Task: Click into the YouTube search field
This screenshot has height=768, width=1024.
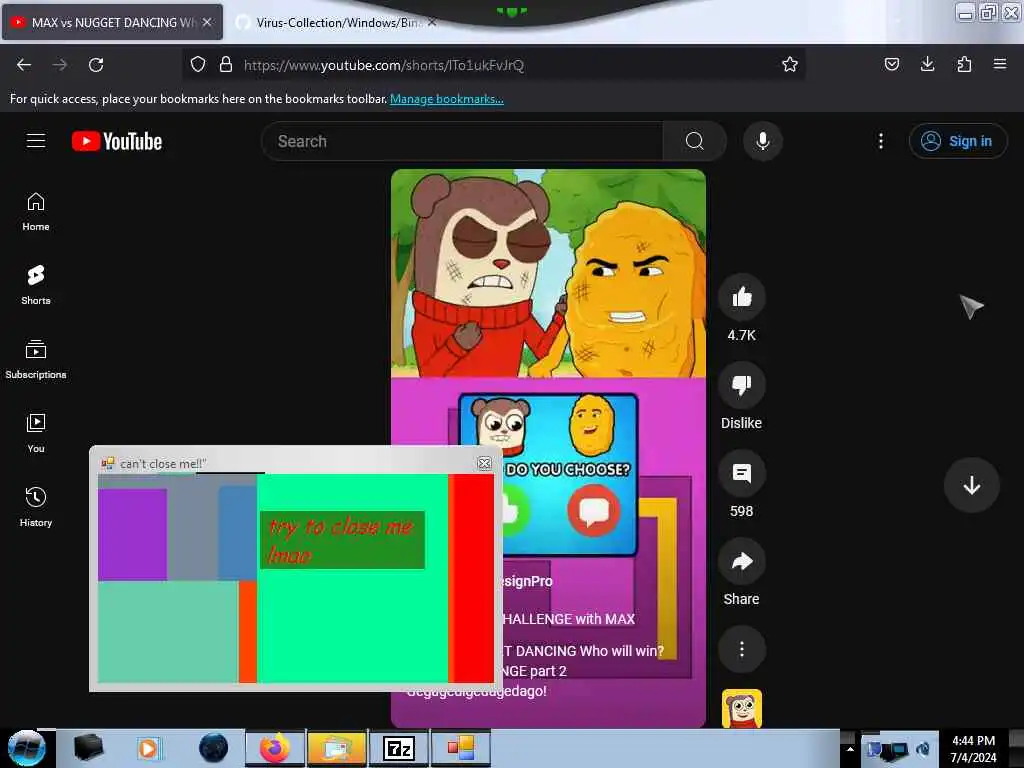Action: coord(462,141)
